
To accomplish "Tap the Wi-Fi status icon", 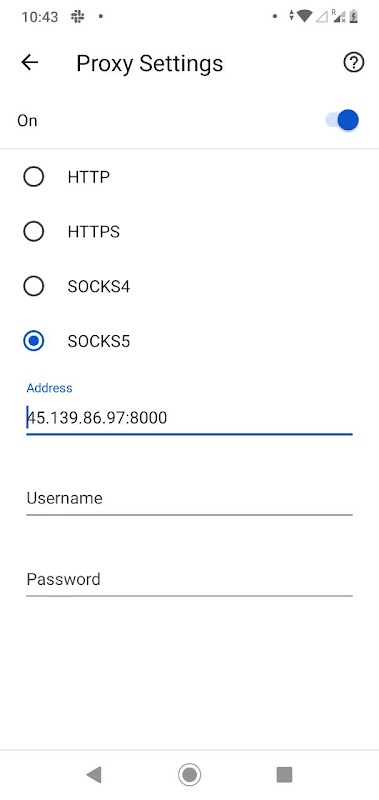I will [x=304, y=16].
